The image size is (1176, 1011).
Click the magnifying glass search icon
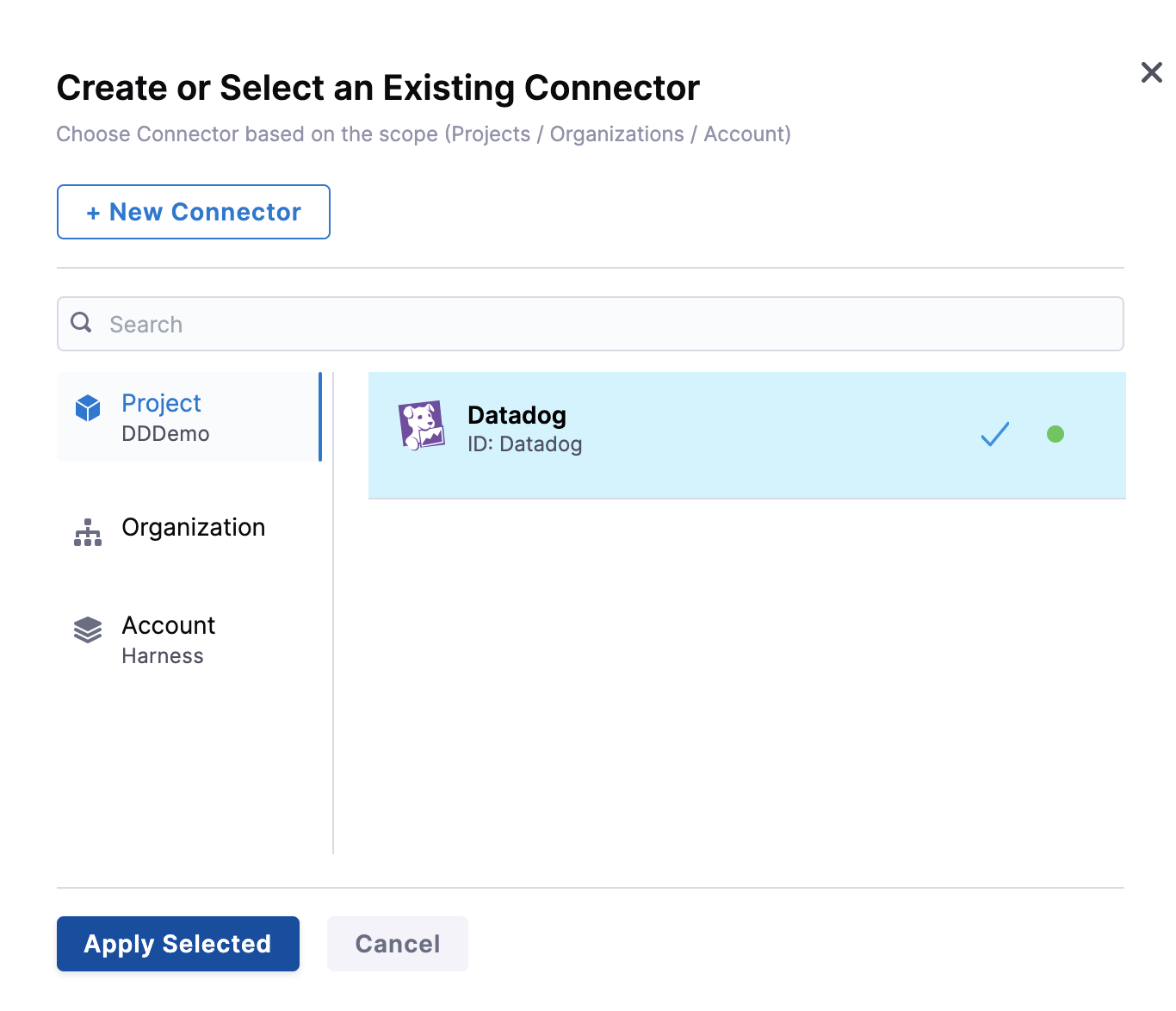[x=82, y=323]
